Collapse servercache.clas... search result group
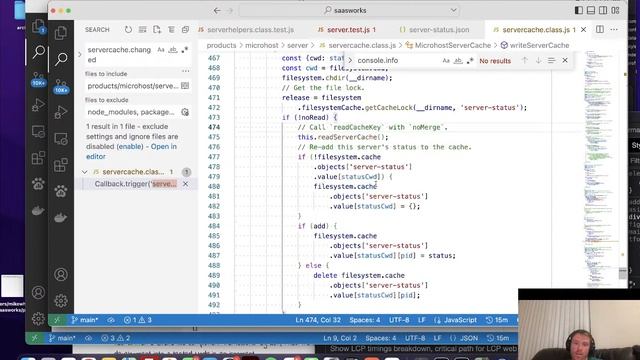The height and width of the screenshot is (360, 640). [84, 172]
